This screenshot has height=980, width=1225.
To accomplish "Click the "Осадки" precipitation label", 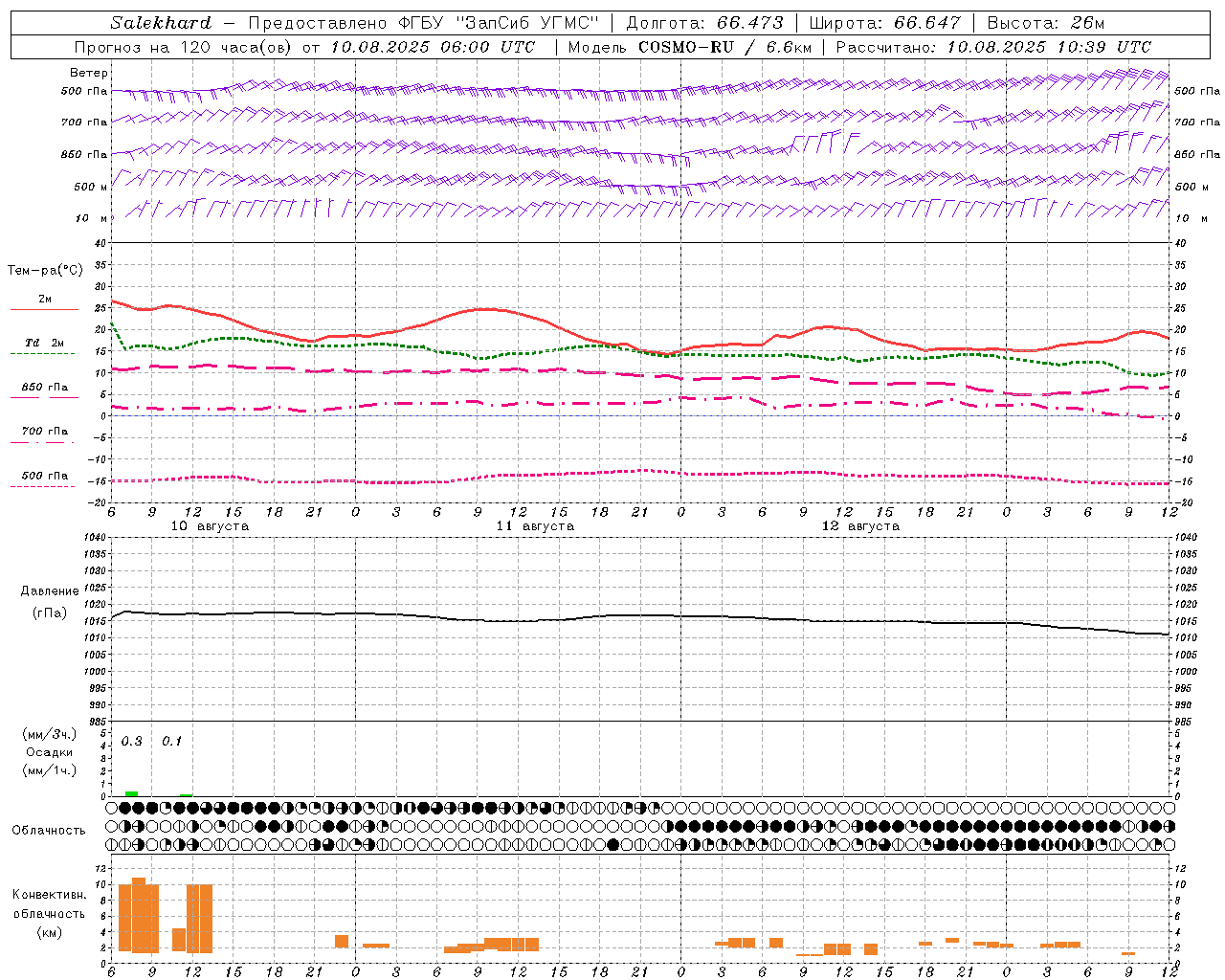I will pos(49,752).
